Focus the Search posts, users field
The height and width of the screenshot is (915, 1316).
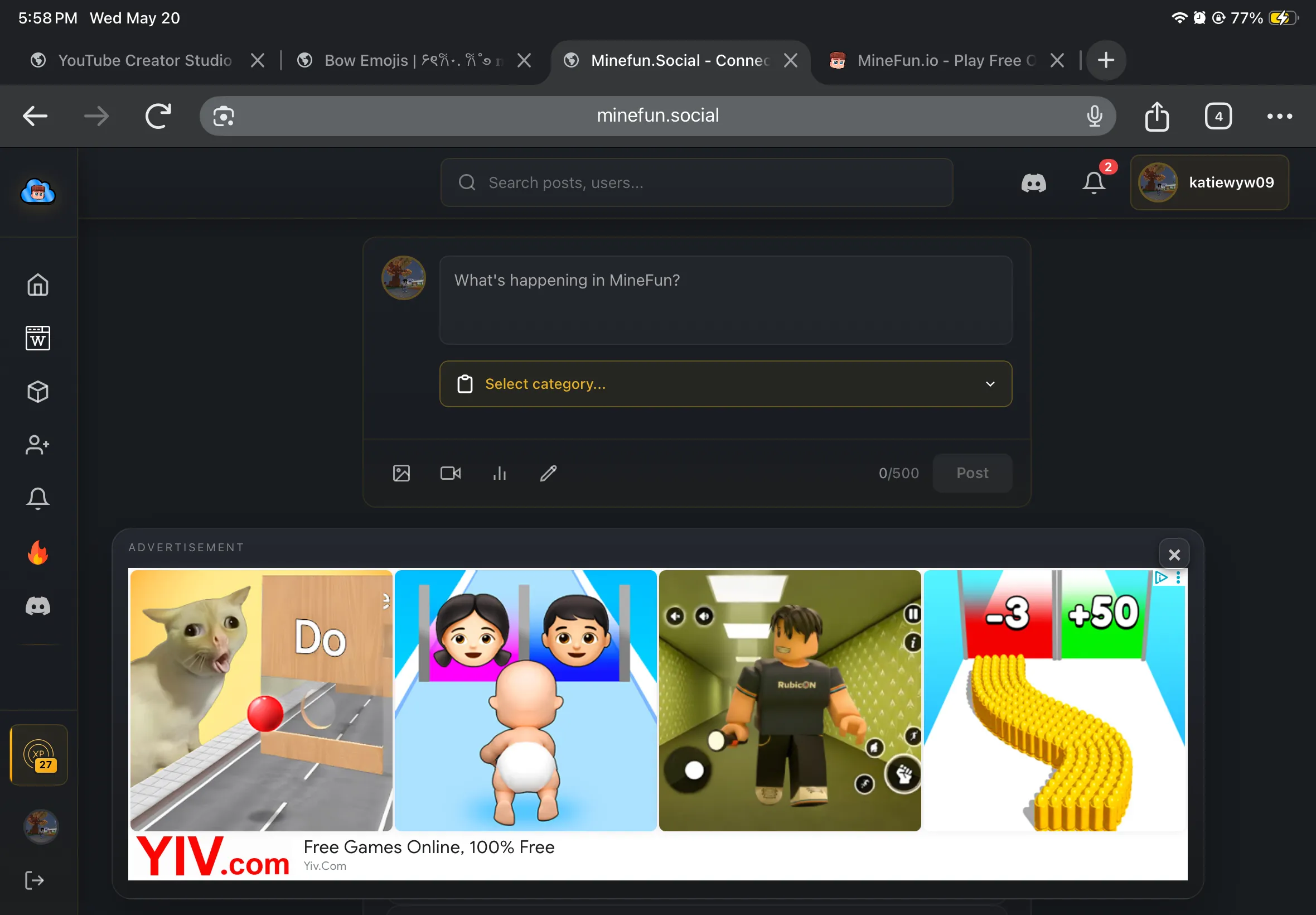point(696,183)
